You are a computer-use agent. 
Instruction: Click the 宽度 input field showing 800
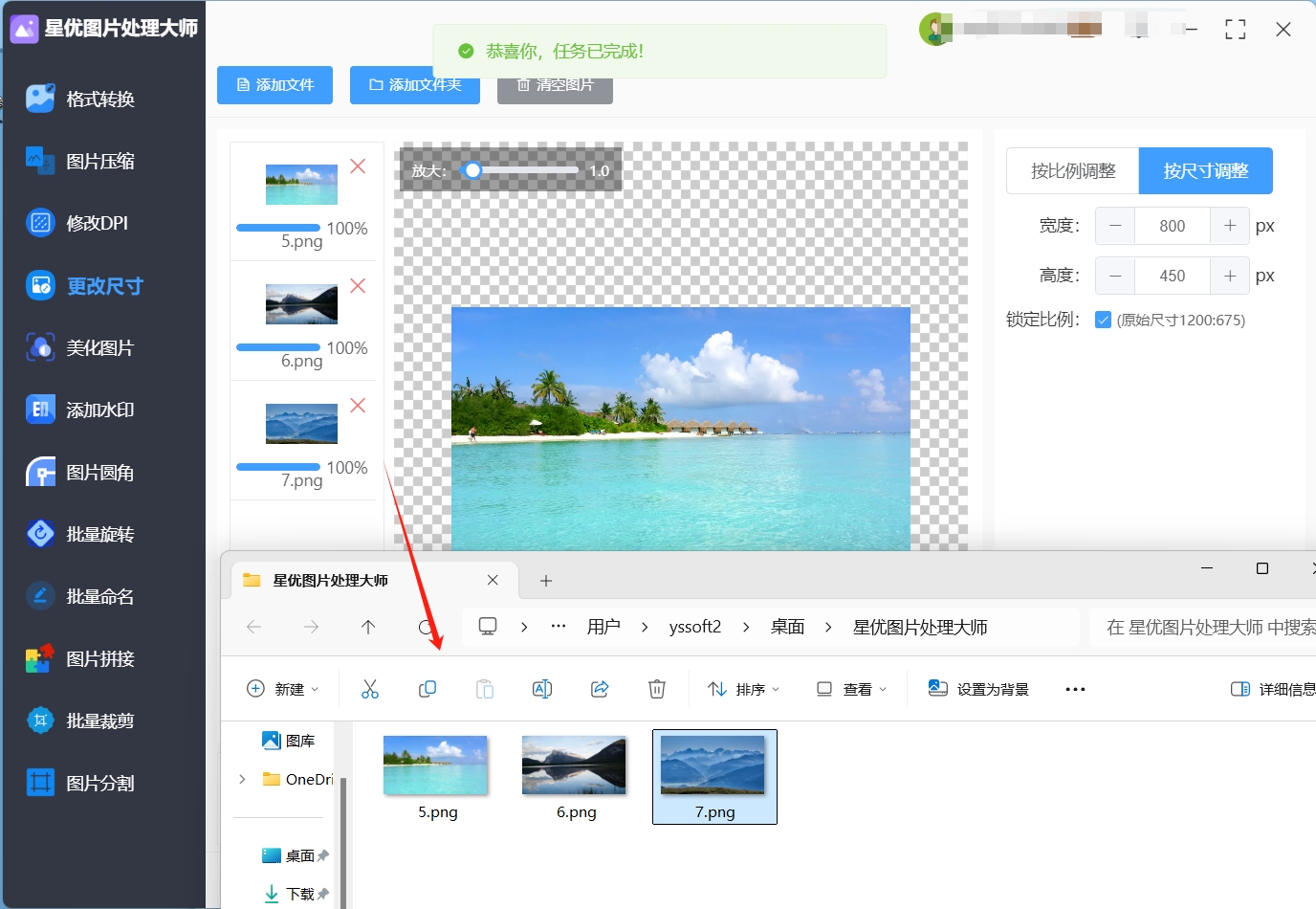click(x=1173, y=226)
